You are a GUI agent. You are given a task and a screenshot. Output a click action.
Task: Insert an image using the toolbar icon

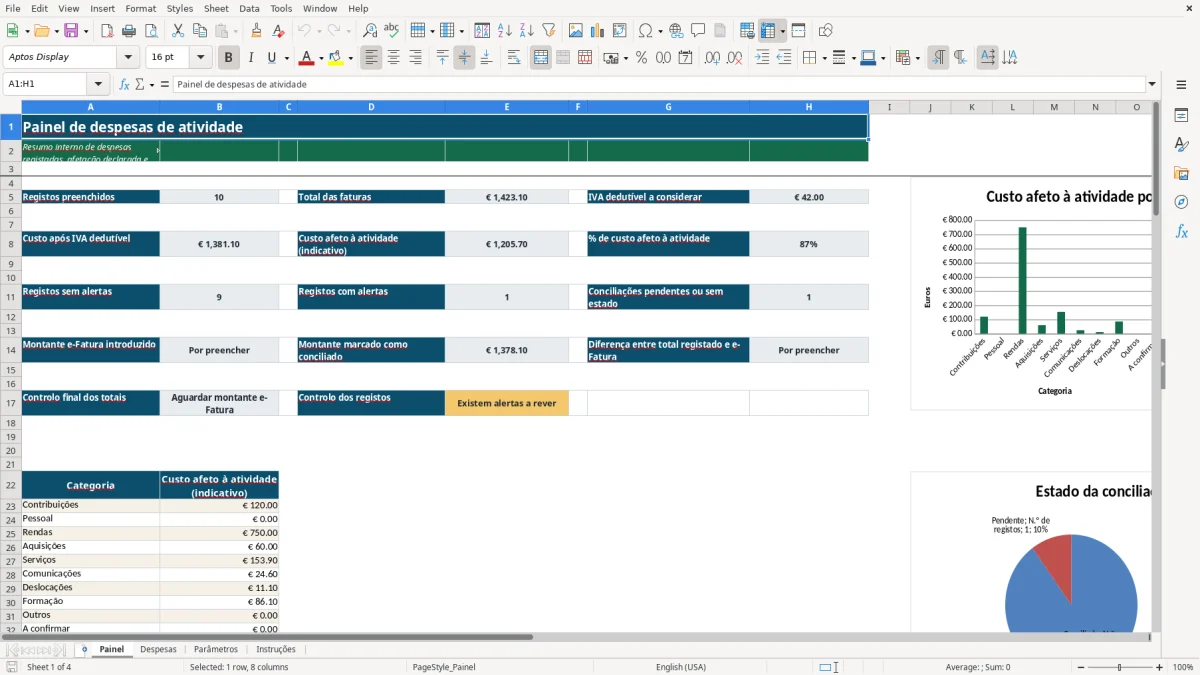[x=576, y=31]
